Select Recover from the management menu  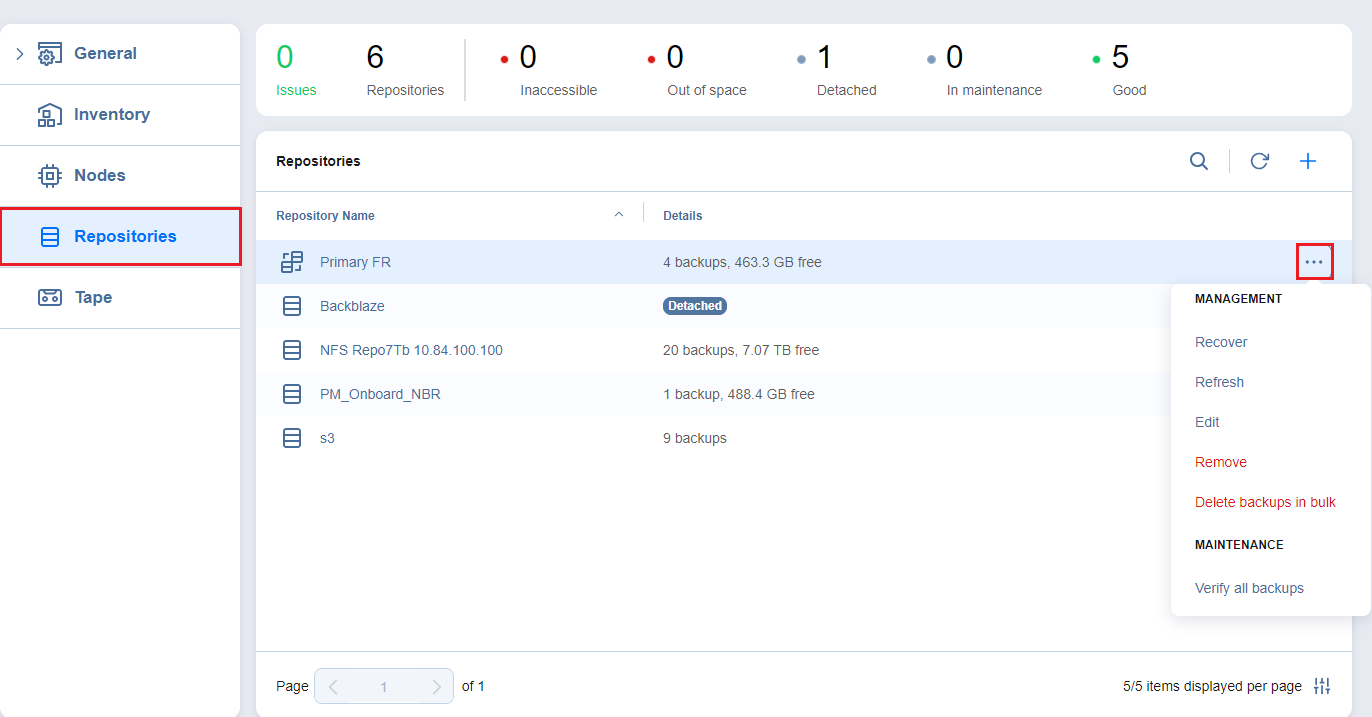coord(1221,342)
